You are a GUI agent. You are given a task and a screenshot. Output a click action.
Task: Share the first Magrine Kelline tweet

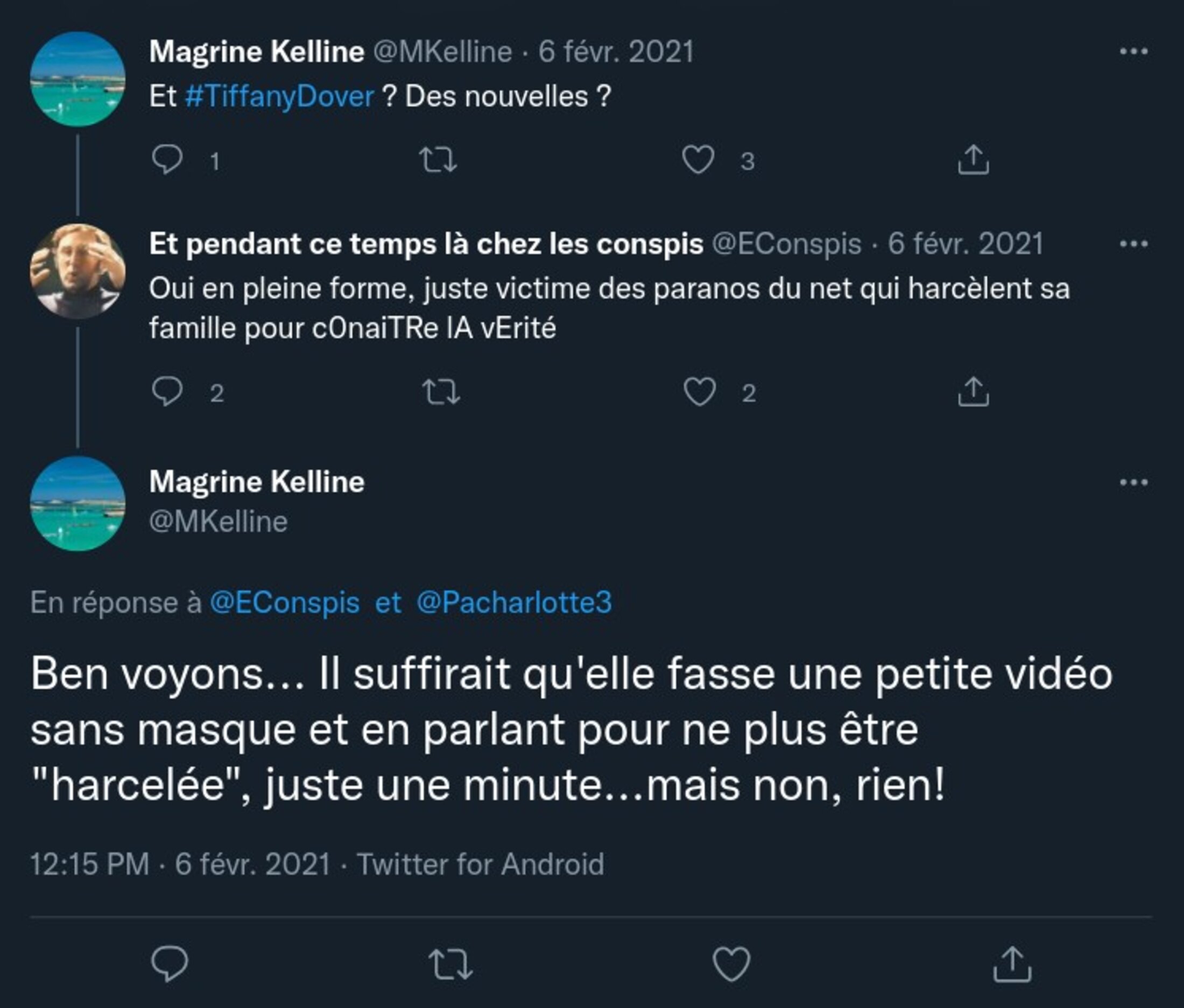click(x=973, y=159)
